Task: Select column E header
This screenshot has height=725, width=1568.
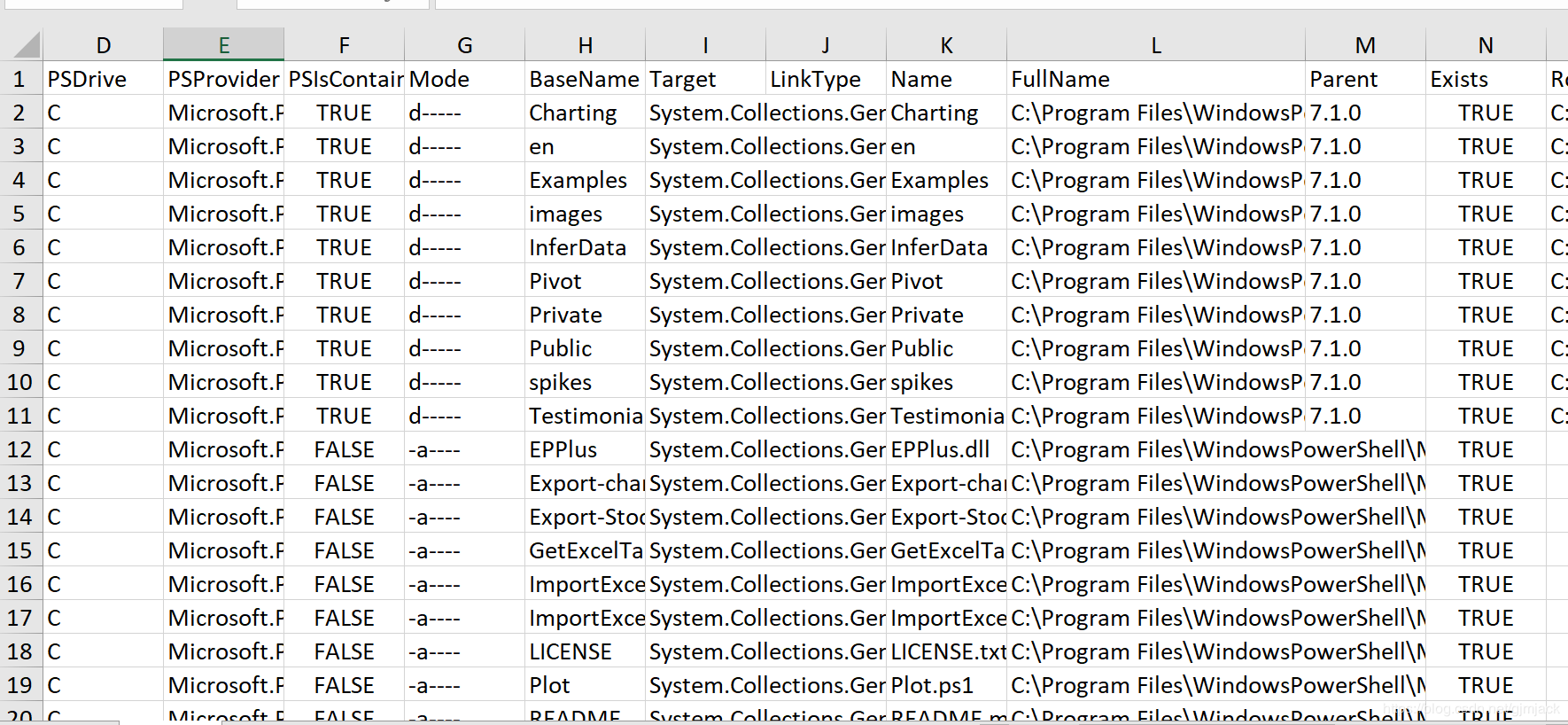Action: [x=224, y=45]
